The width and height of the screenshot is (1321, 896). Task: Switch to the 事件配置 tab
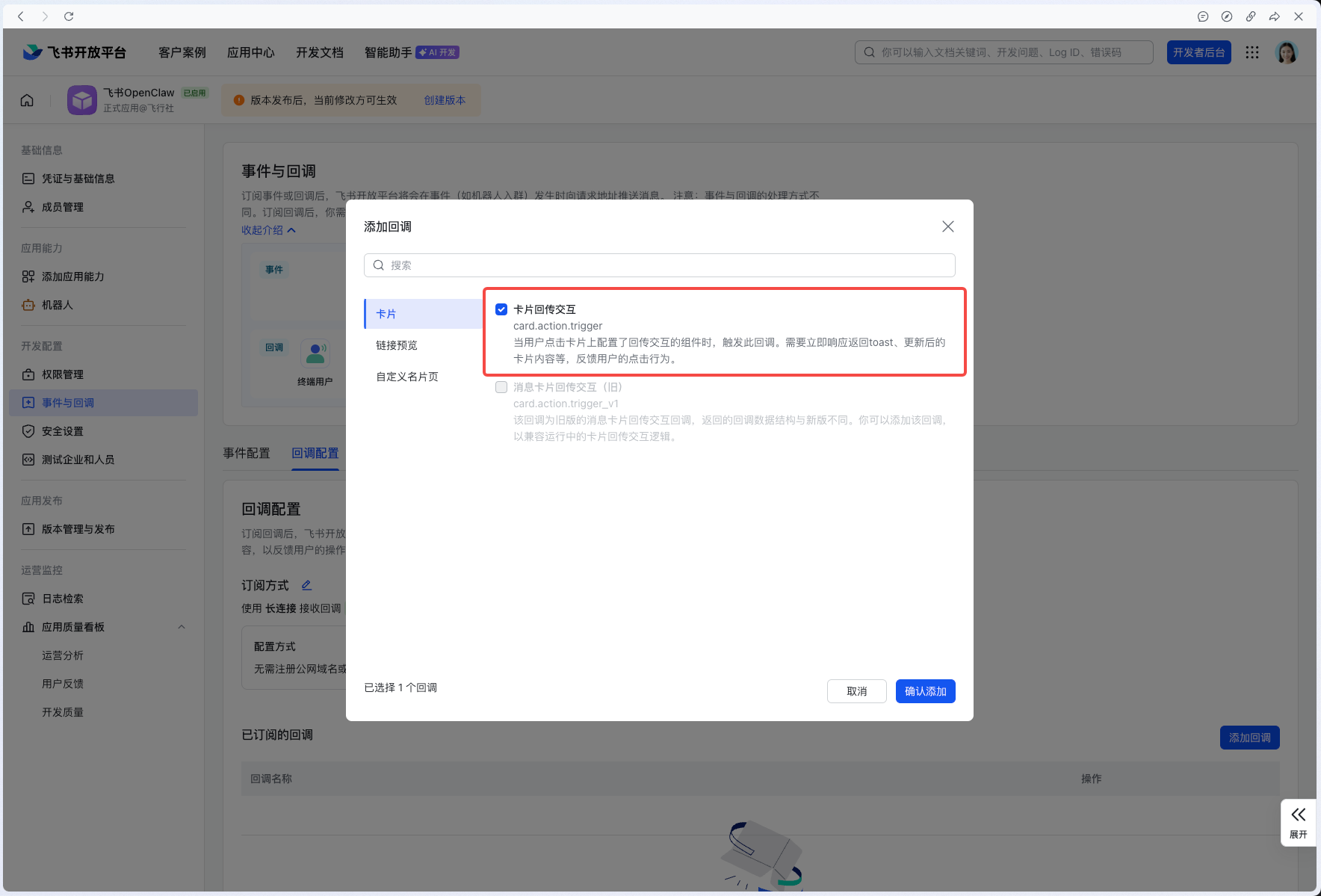(247, 453)
